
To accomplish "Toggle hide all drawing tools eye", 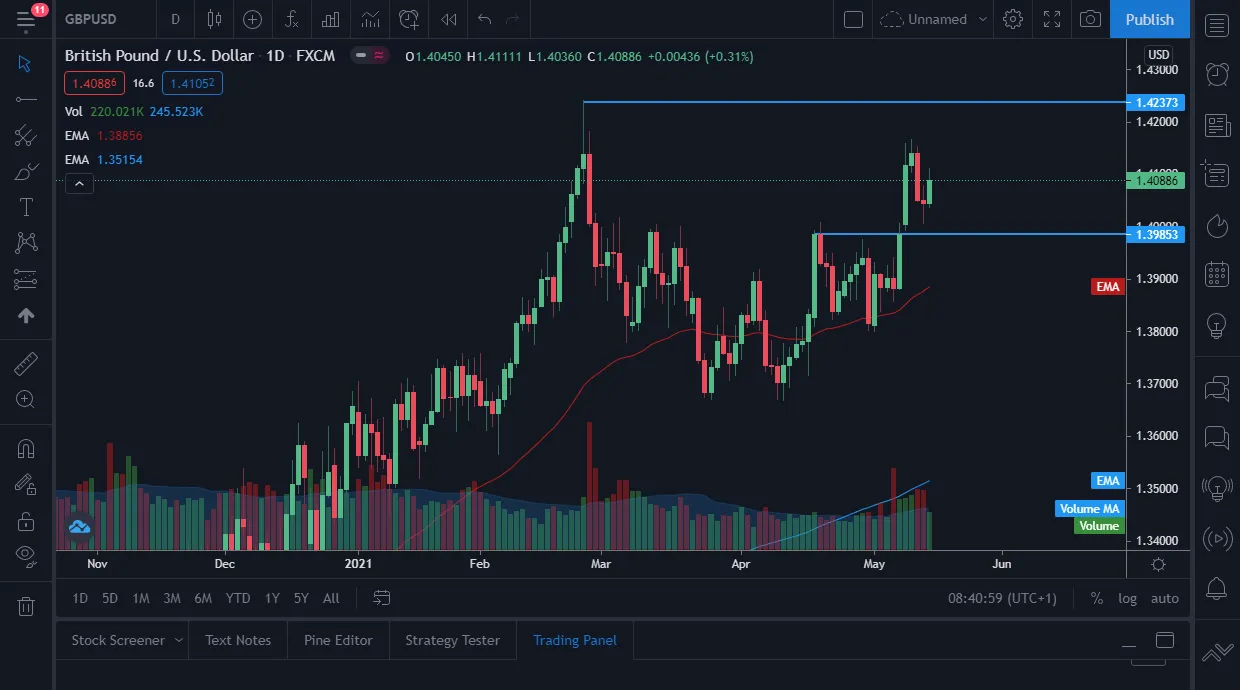I will 26,555.
